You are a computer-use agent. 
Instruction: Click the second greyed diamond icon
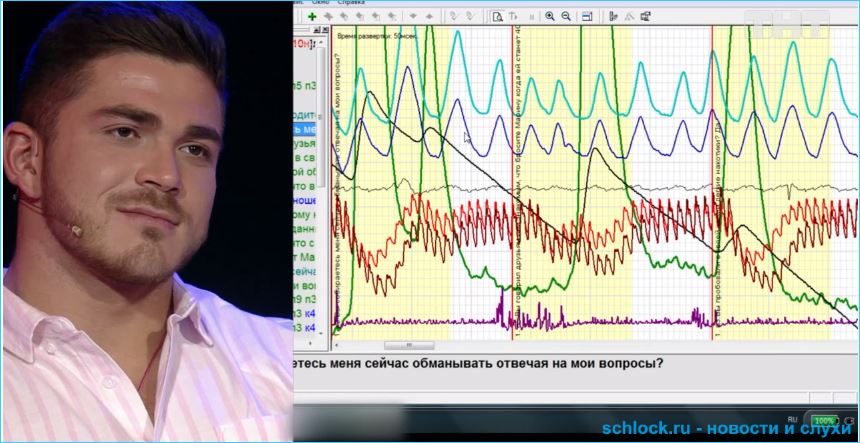click(429, 16)
